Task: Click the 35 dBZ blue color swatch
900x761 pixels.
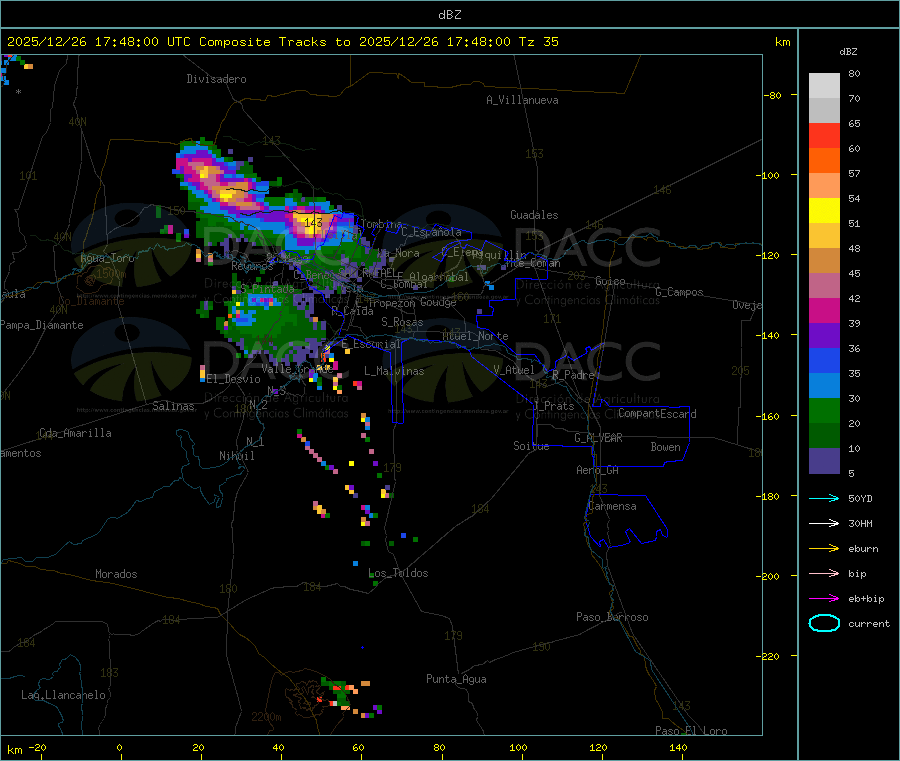Action: (x=824, y=360)
